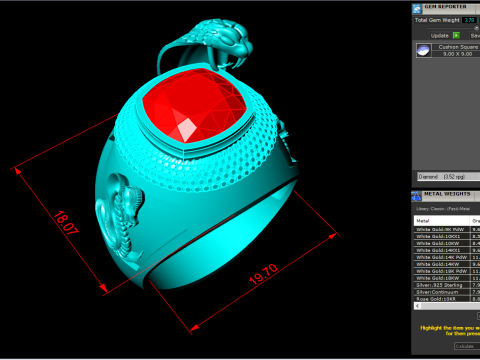Click the Total Gem Weight value field
This screenshot has height=360, width=480.
coord(470,20)
